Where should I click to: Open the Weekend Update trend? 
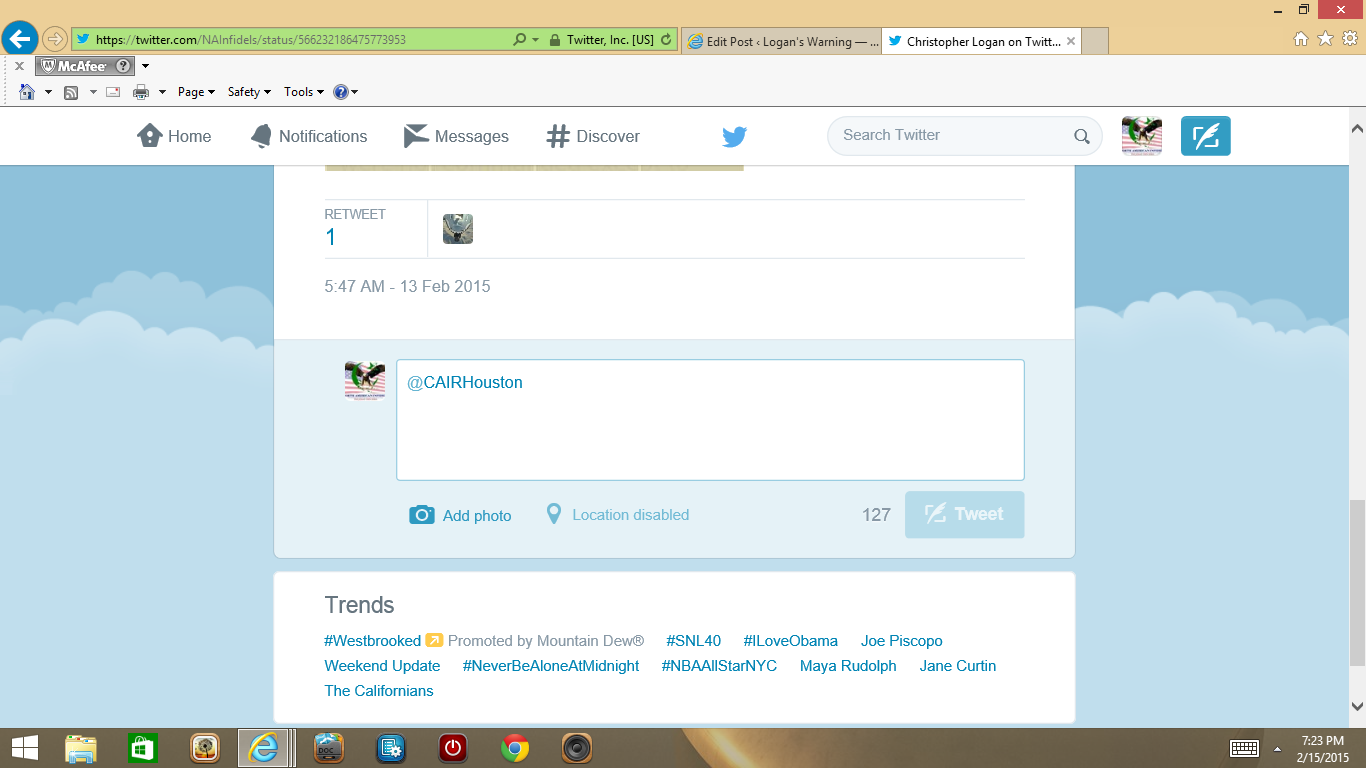[382, 666]
